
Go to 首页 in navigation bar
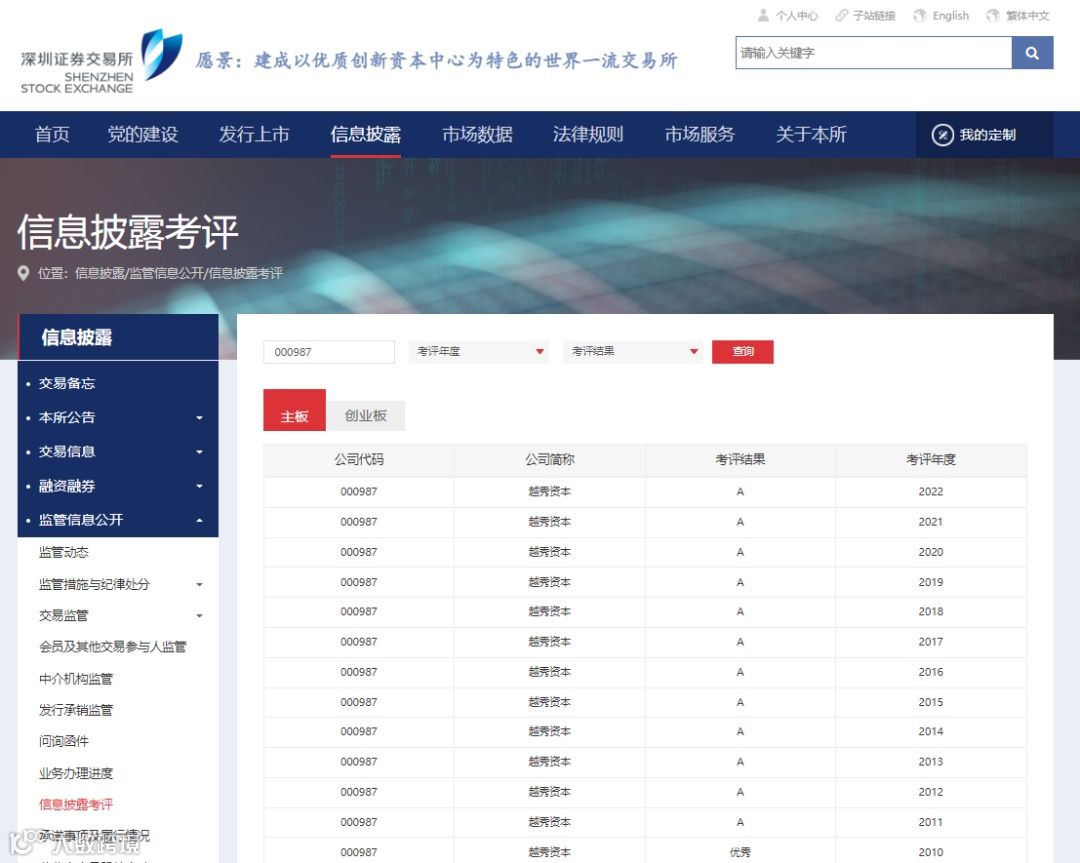click(52, 134)
